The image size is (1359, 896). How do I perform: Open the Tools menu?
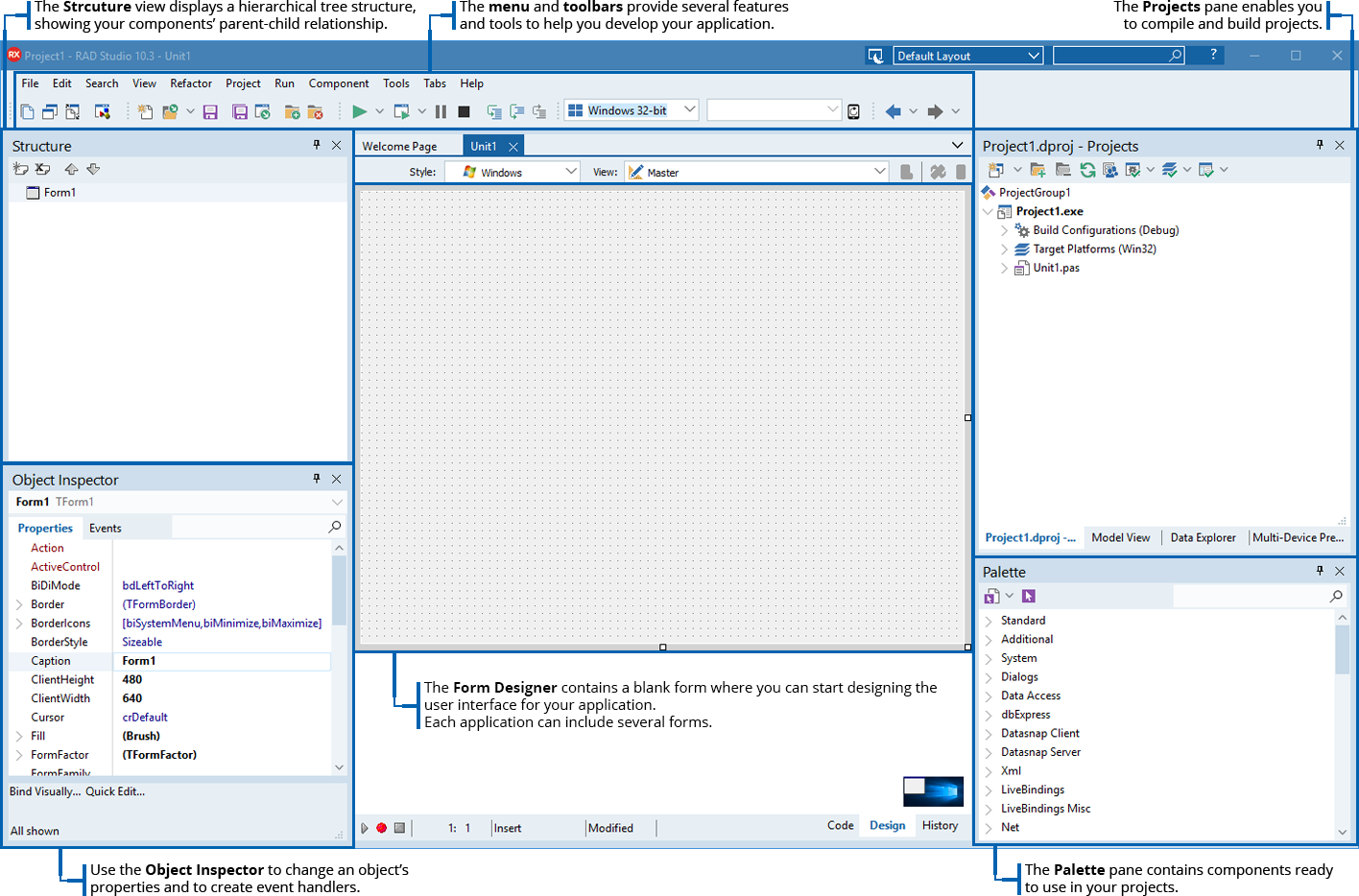point(396,83)
